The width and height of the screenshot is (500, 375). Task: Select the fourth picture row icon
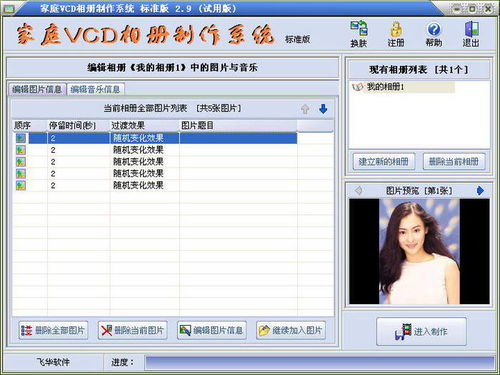(x=21, y=173)
